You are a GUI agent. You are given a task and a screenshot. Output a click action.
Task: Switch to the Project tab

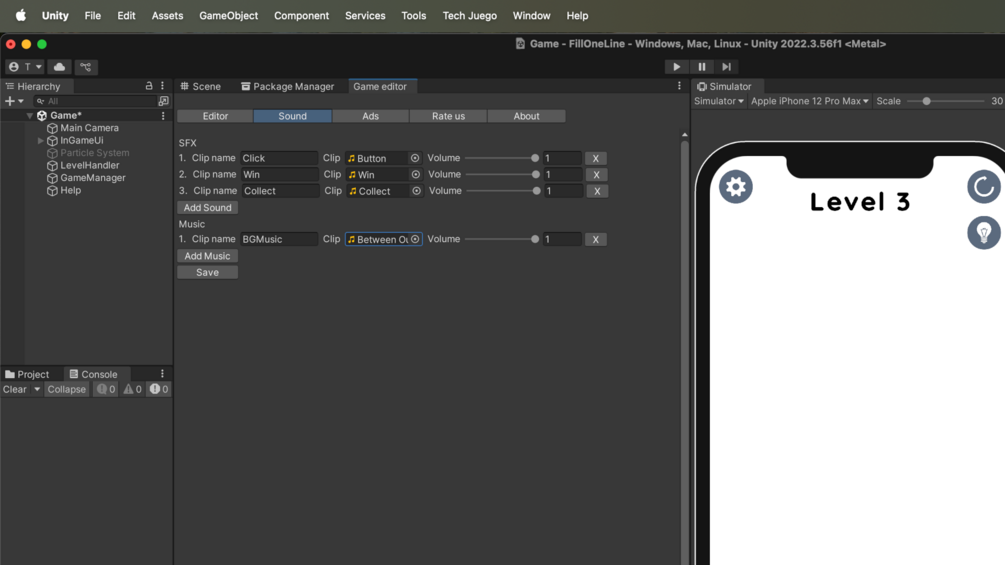point(27,374)
